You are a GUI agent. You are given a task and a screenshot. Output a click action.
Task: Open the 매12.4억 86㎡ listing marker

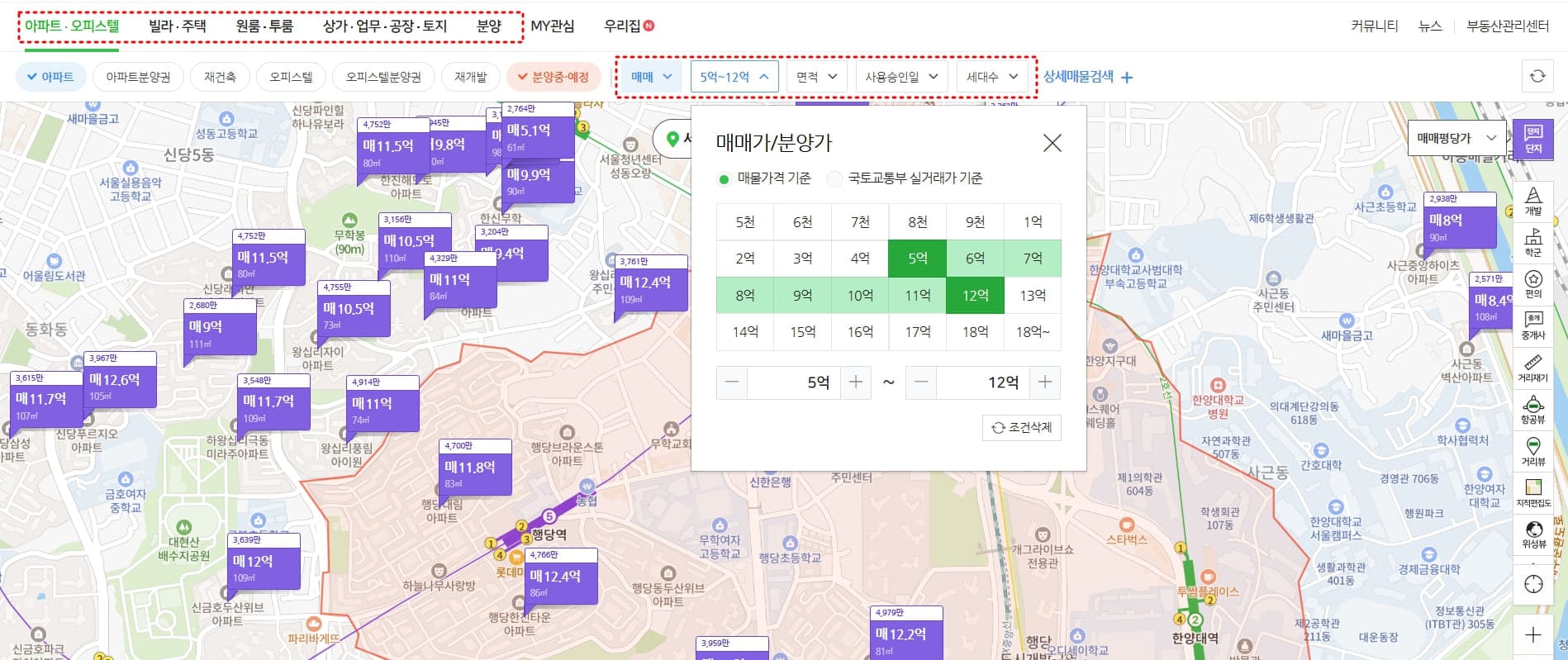click(x=563, y=577)
